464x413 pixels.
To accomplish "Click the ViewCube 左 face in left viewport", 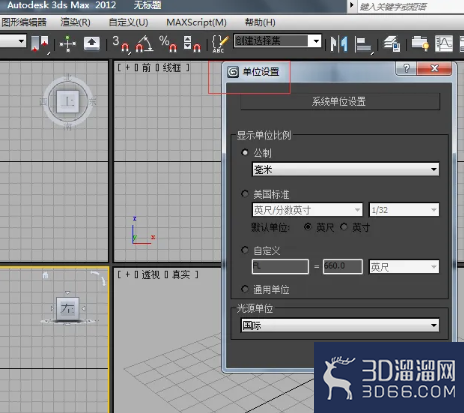I will [x=68, y=309].
